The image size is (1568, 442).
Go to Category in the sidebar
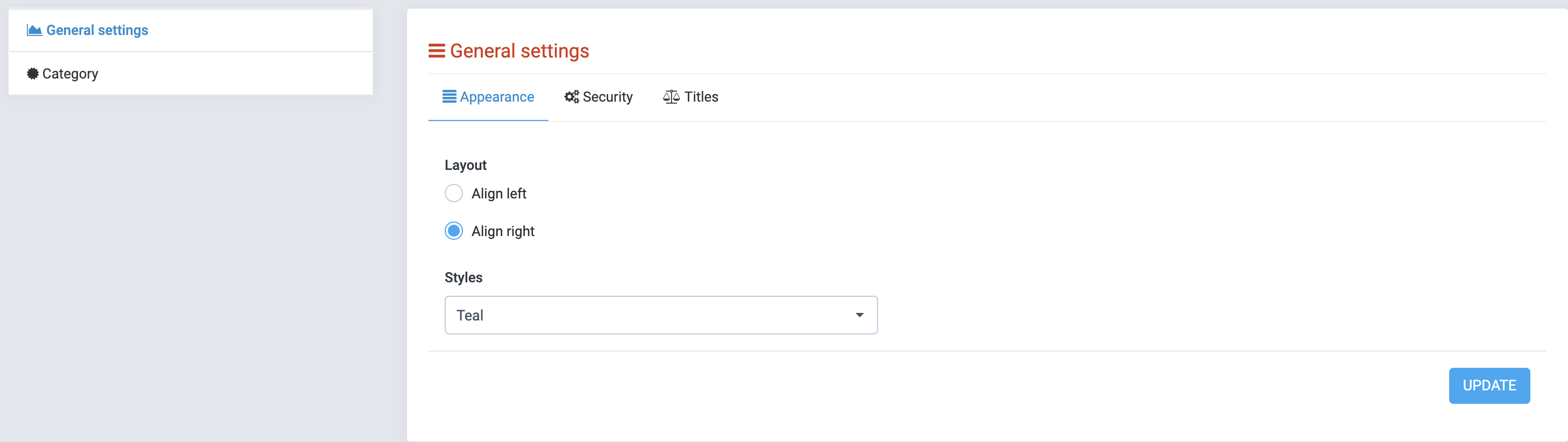[70, 74]
